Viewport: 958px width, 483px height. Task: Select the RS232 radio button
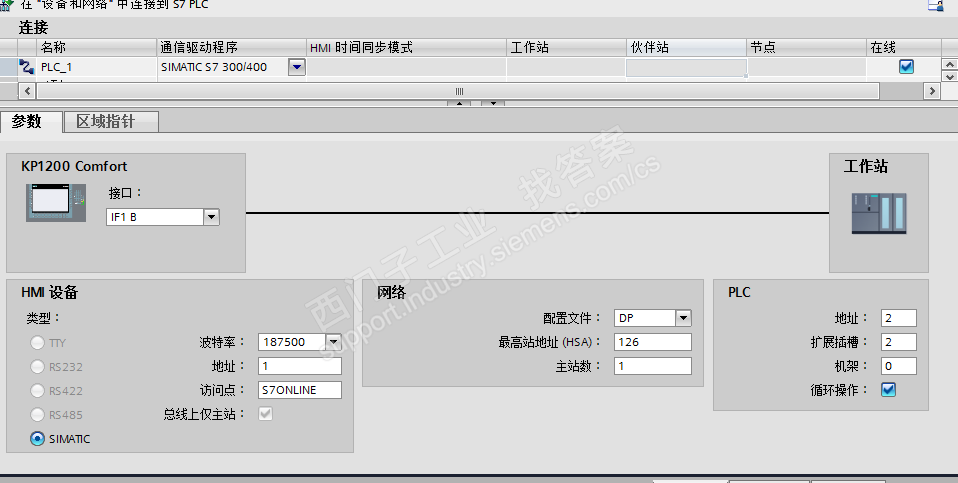tap(37, 366)
